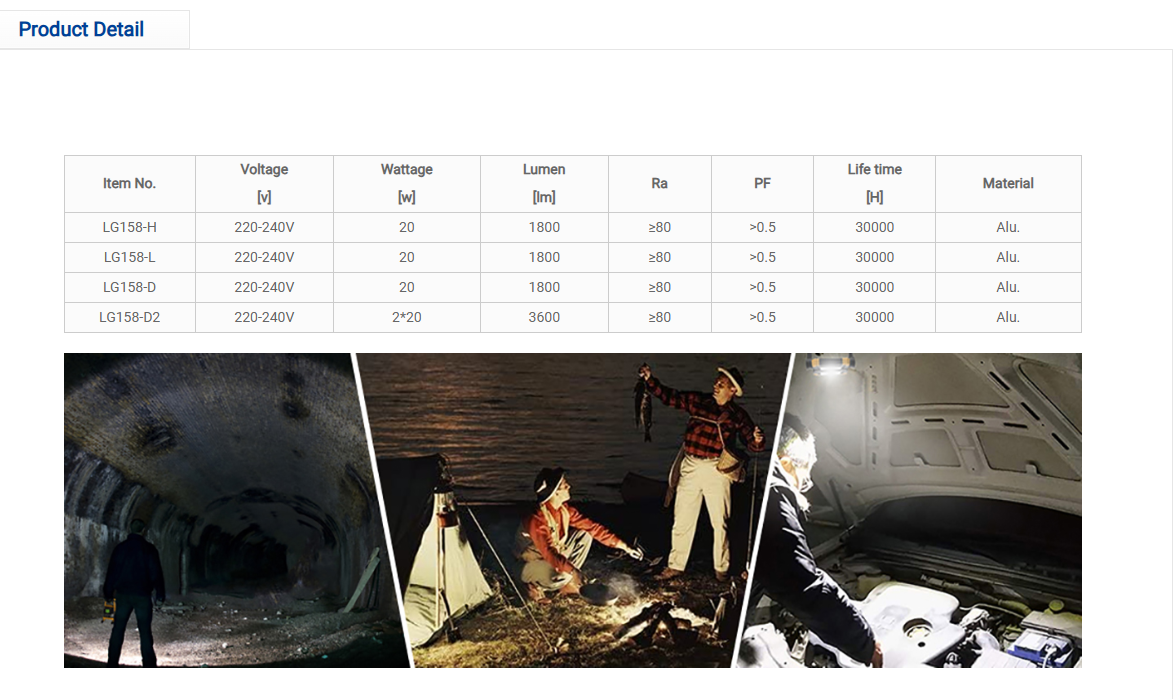Click the PF column header
Viewport: 1174px width, 699px height.
[x=762, y=183]
